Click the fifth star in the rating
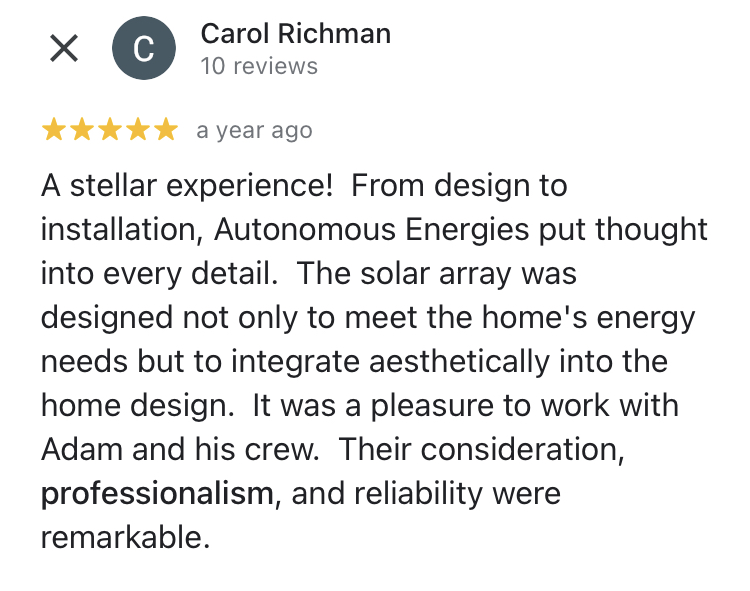Viewport: 750px width, 591px height. [x=165, y=130]
